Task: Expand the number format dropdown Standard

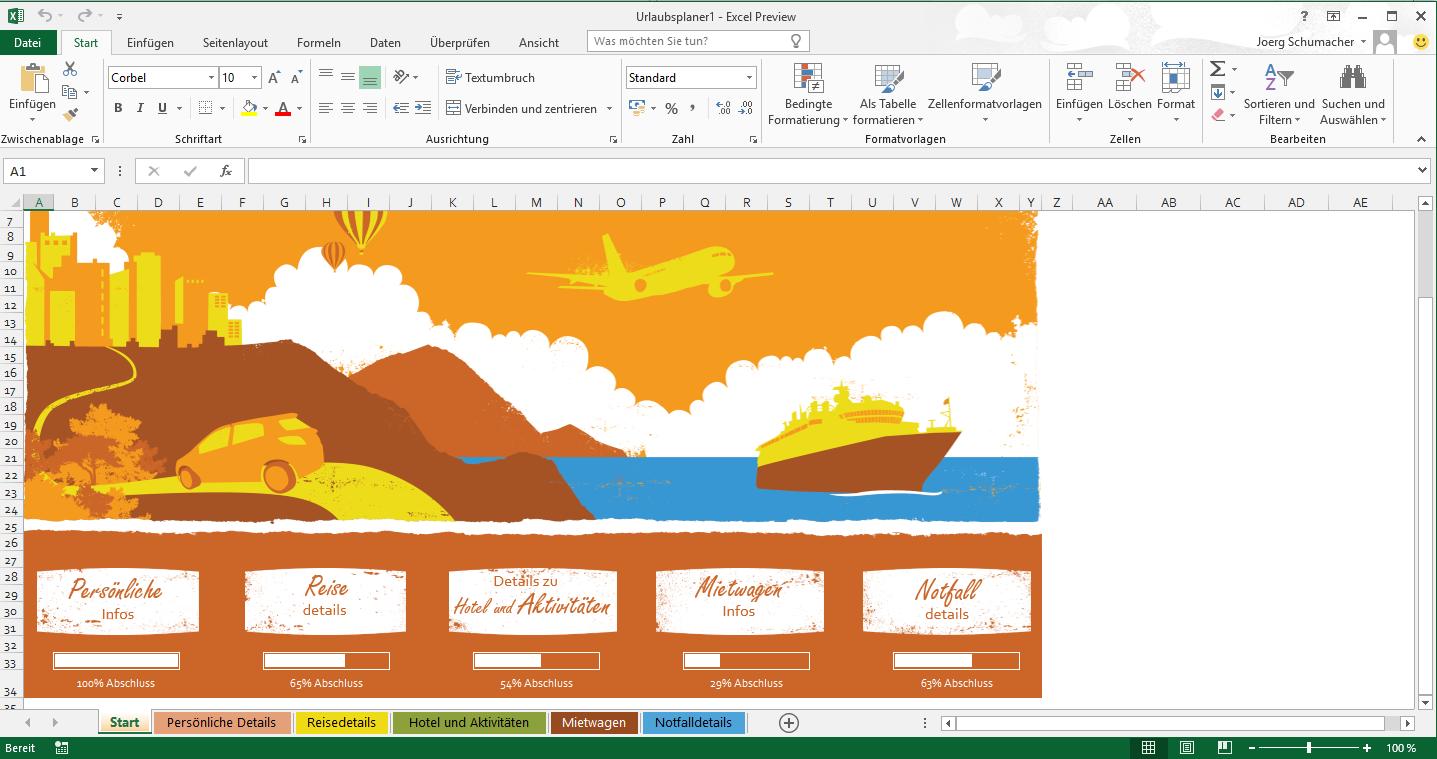Action: 749,78
